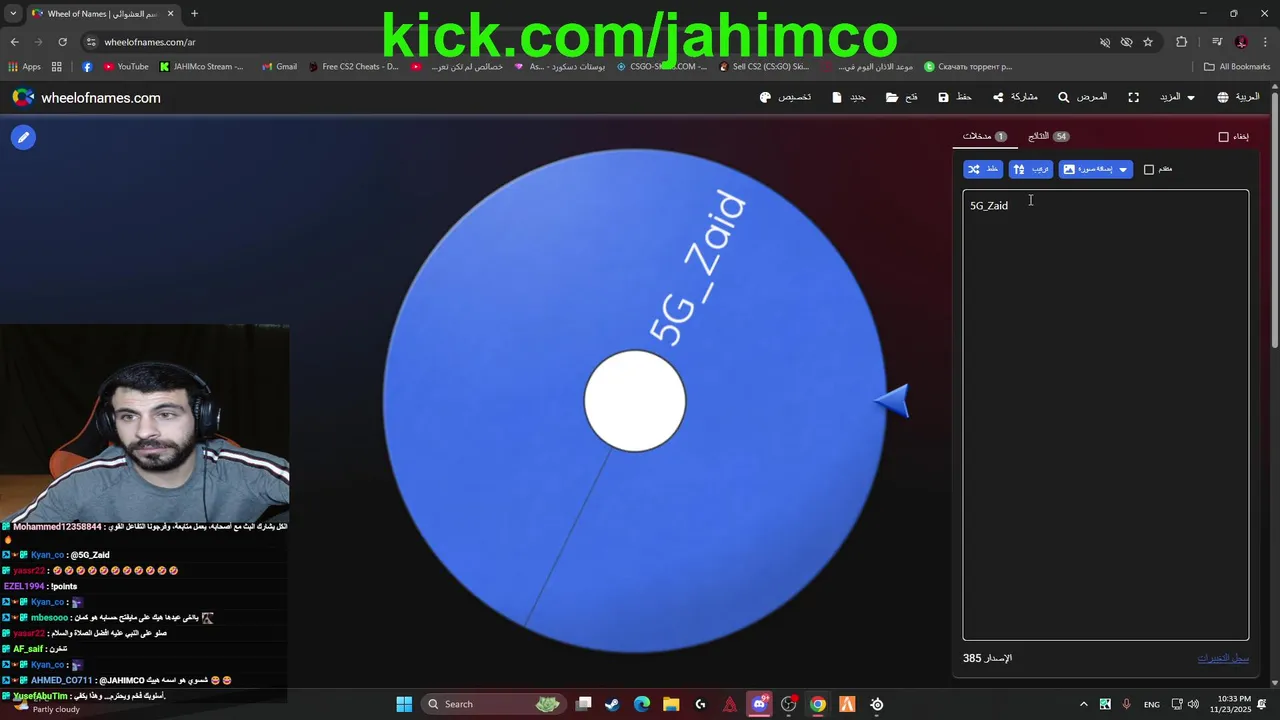This screenshot has width=1280, height=720.
Task: Open the YouTube bookmark
Action: click(126, 67)
